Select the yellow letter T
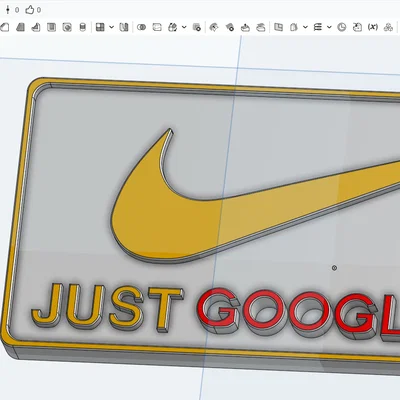 (x=165, y=309)
